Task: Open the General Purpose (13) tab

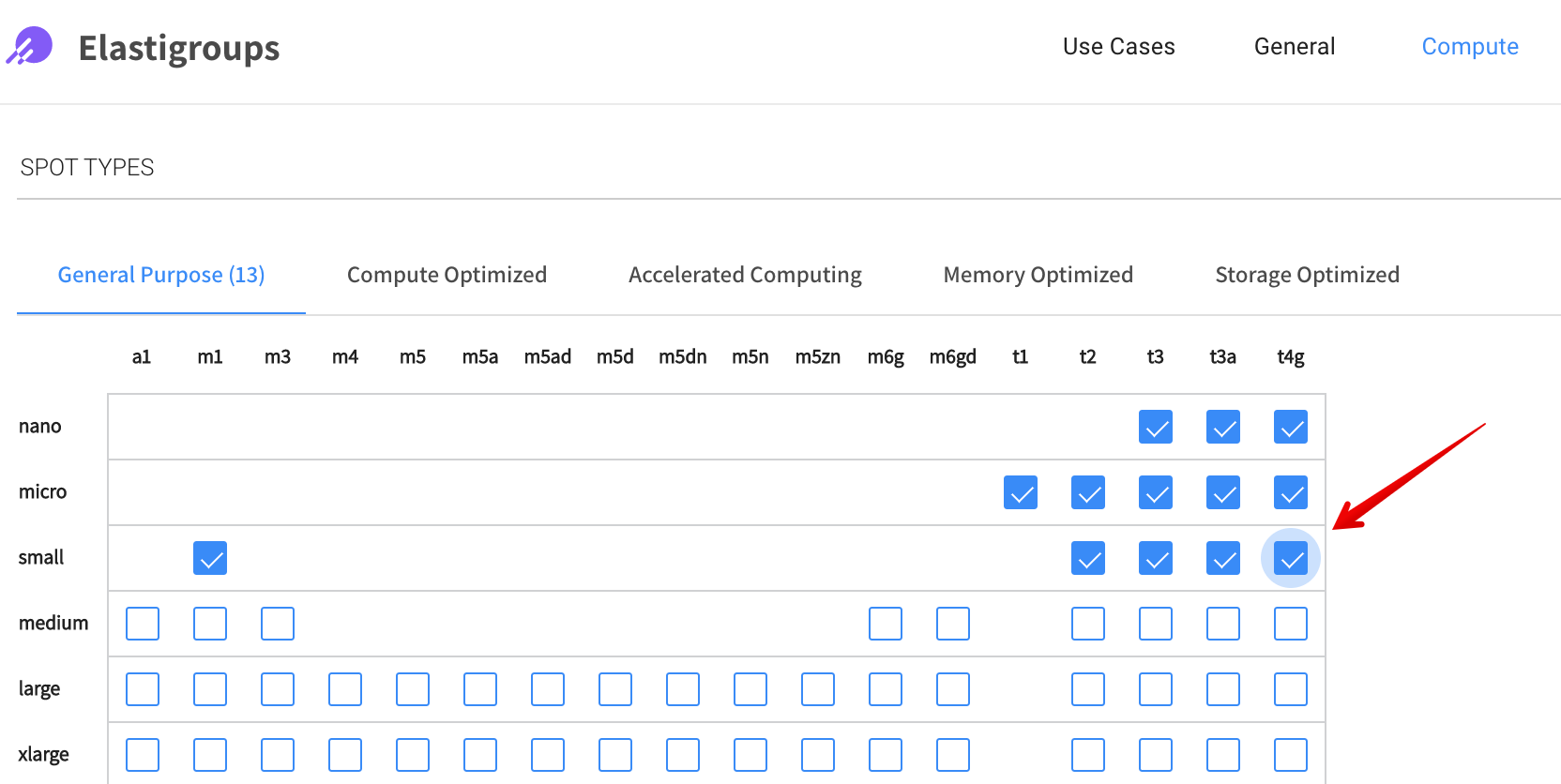Action: pyautogui.click(x=161, y=275)
